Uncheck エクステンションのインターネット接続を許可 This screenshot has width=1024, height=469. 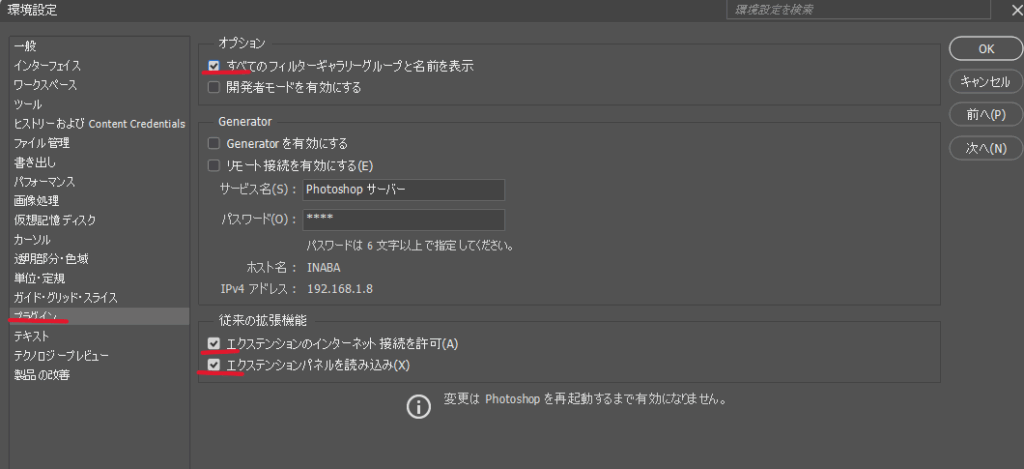[x=214, y=344]
